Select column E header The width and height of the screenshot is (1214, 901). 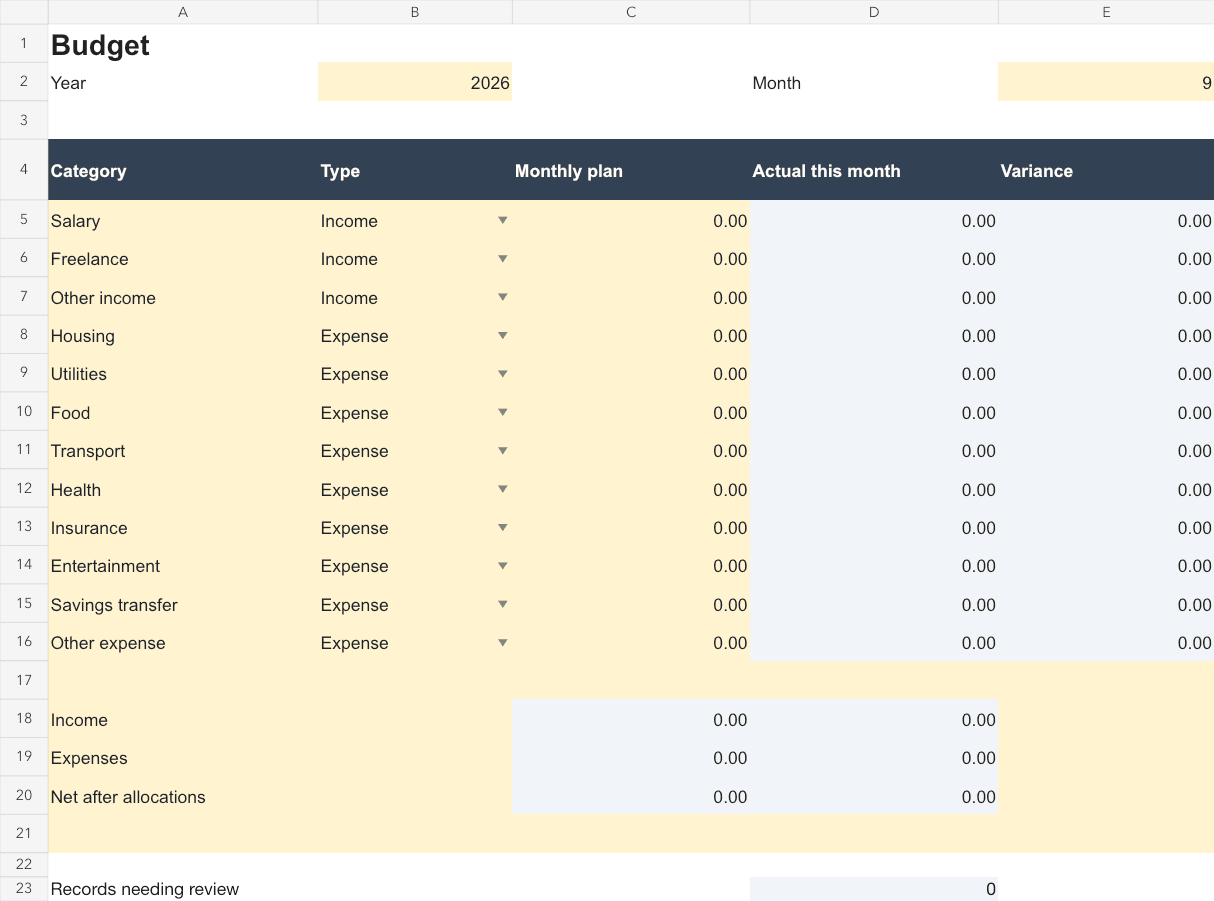click(x=1106, y=12)
